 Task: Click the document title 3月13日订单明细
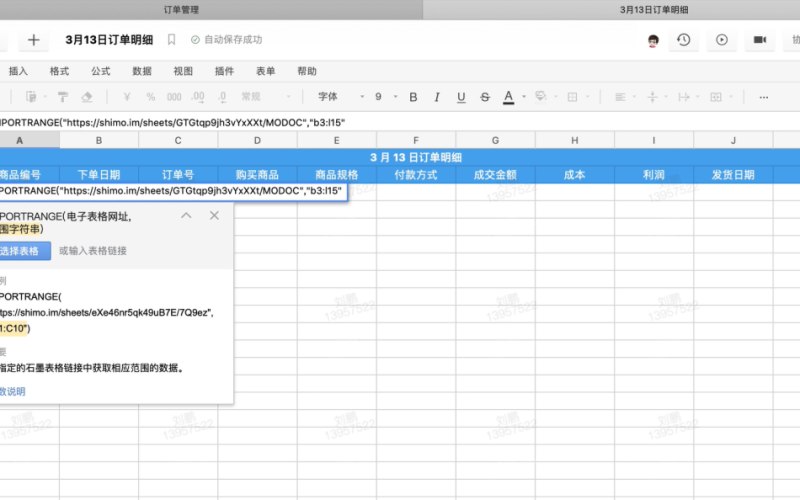(109, 40)
